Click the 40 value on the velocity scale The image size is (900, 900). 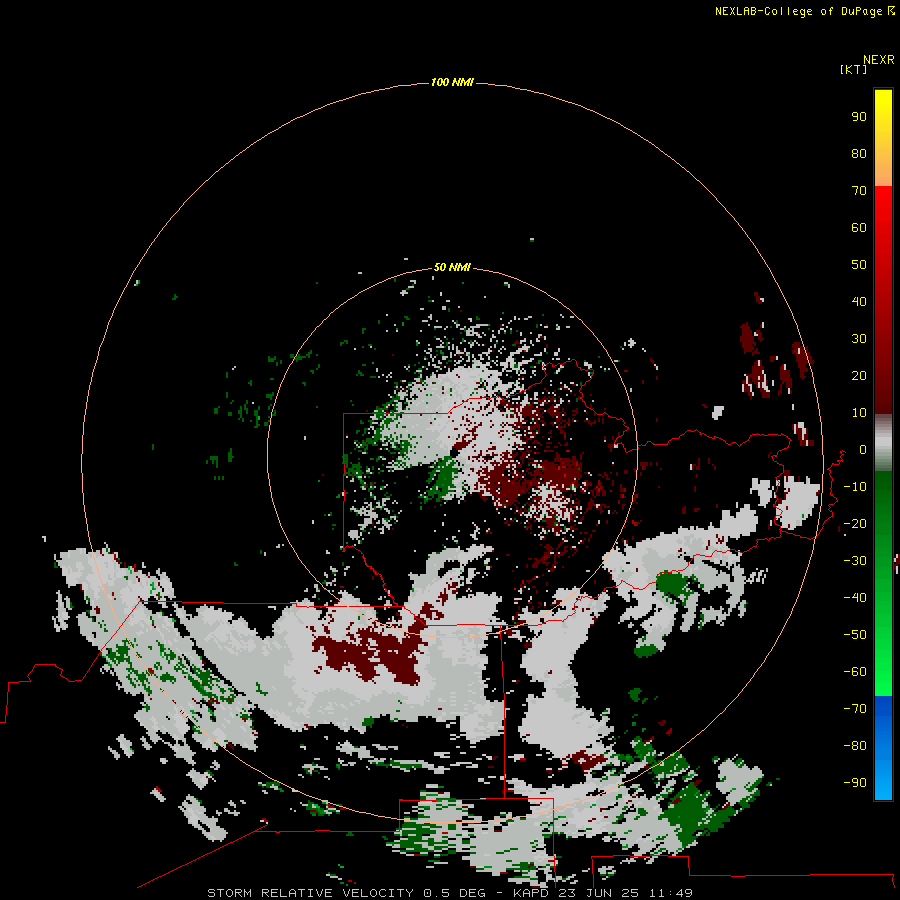coord(859,302)
